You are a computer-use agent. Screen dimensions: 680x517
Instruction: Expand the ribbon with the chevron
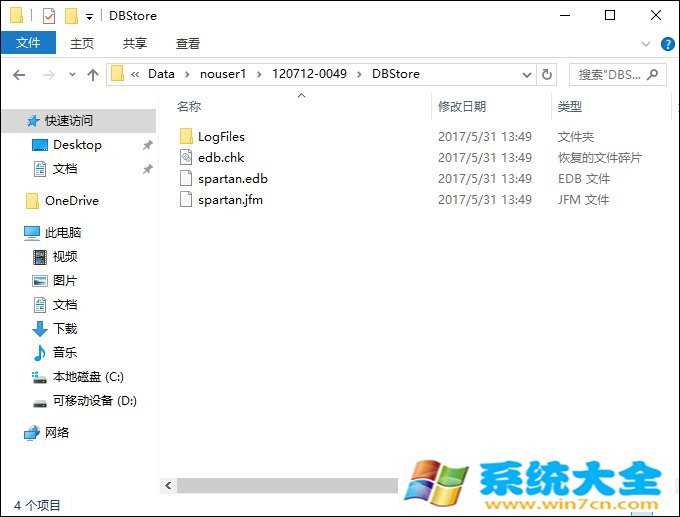pyautogui.click(x=646, y=44)
